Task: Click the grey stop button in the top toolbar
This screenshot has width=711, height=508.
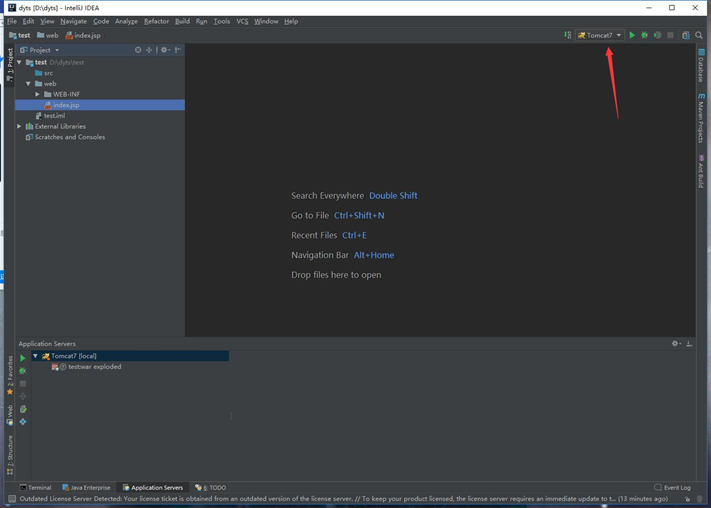Action: (670, 35)
